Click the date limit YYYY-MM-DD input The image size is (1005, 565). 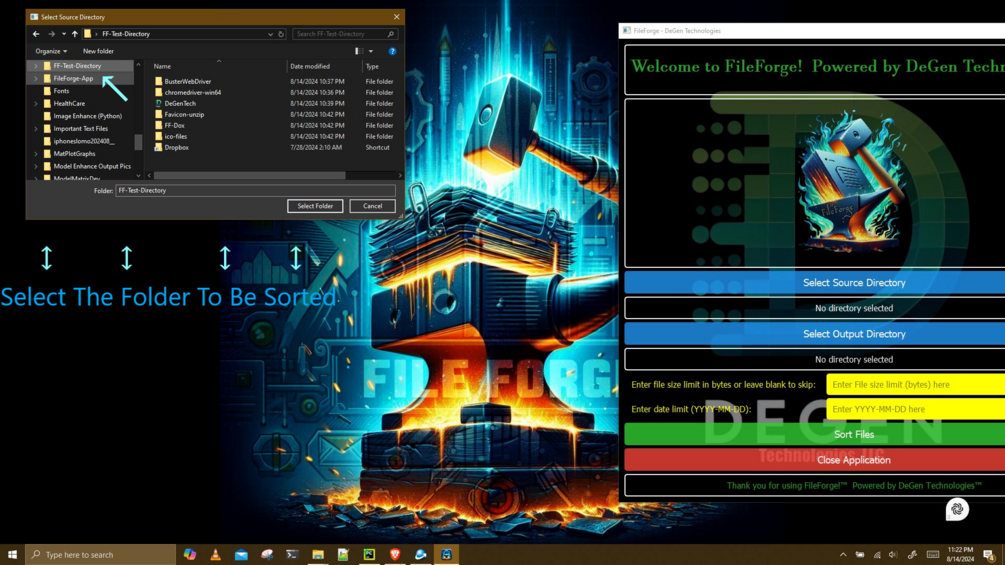click(x=915, y=409)
